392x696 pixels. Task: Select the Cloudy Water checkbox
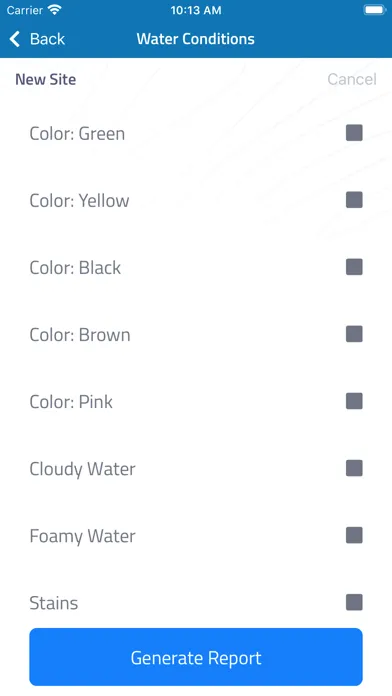pyautogui.click(x=354, y=468)
